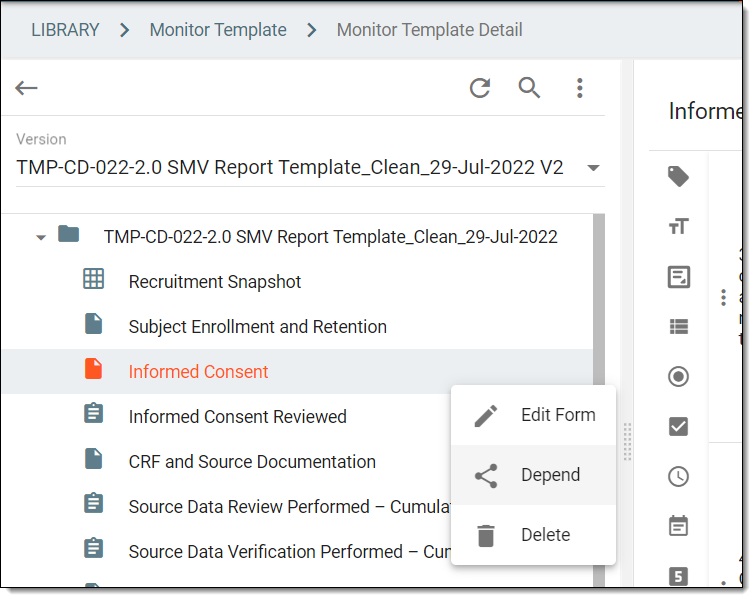This screenshot has height=600, width=755.
Task: Click the clipboard icon beside Informed Consent Reviewed
Action: [93, 413]
